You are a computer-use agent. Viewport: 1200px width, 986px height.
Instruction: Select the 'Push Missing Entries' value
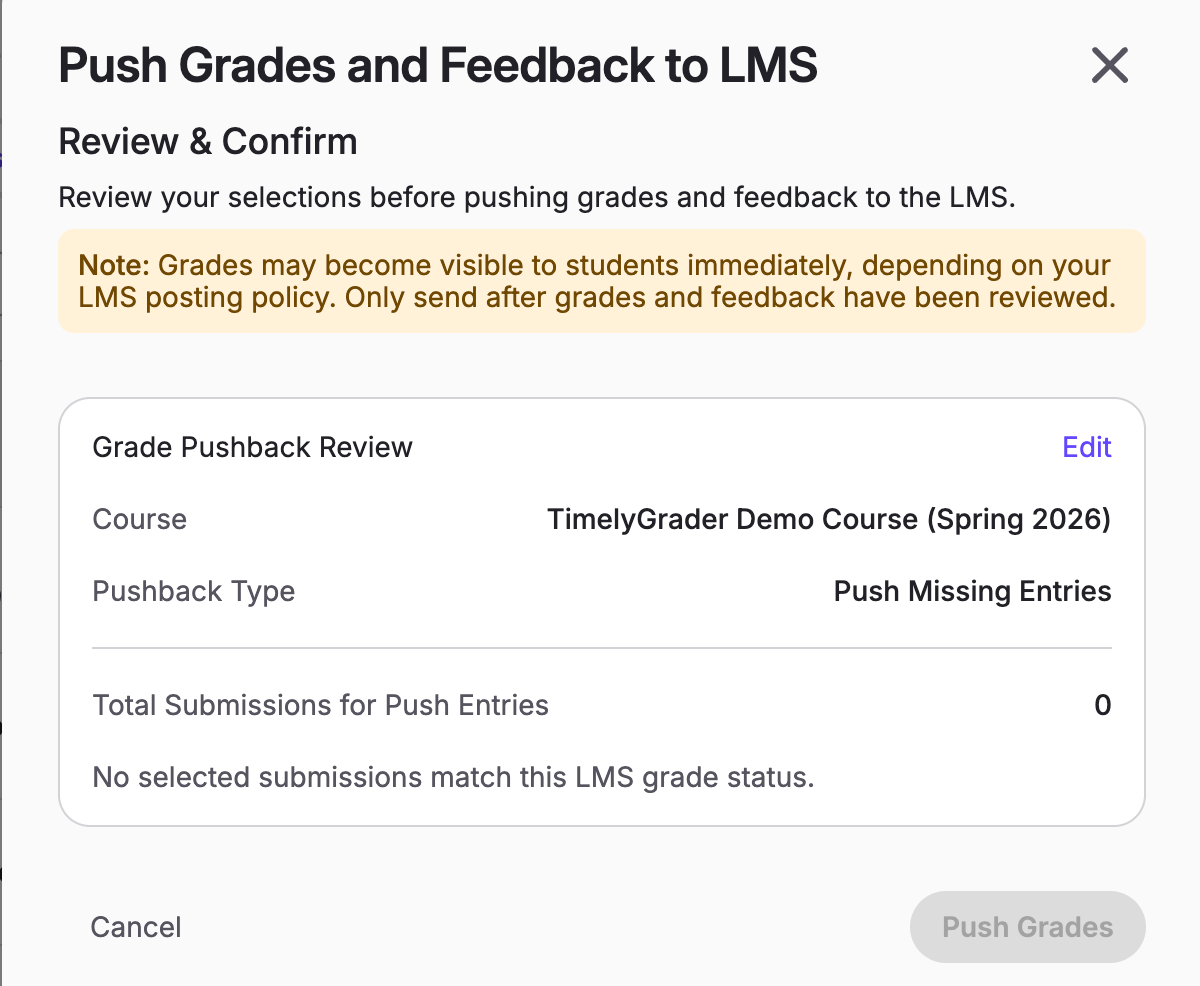[x=973, y=592]
